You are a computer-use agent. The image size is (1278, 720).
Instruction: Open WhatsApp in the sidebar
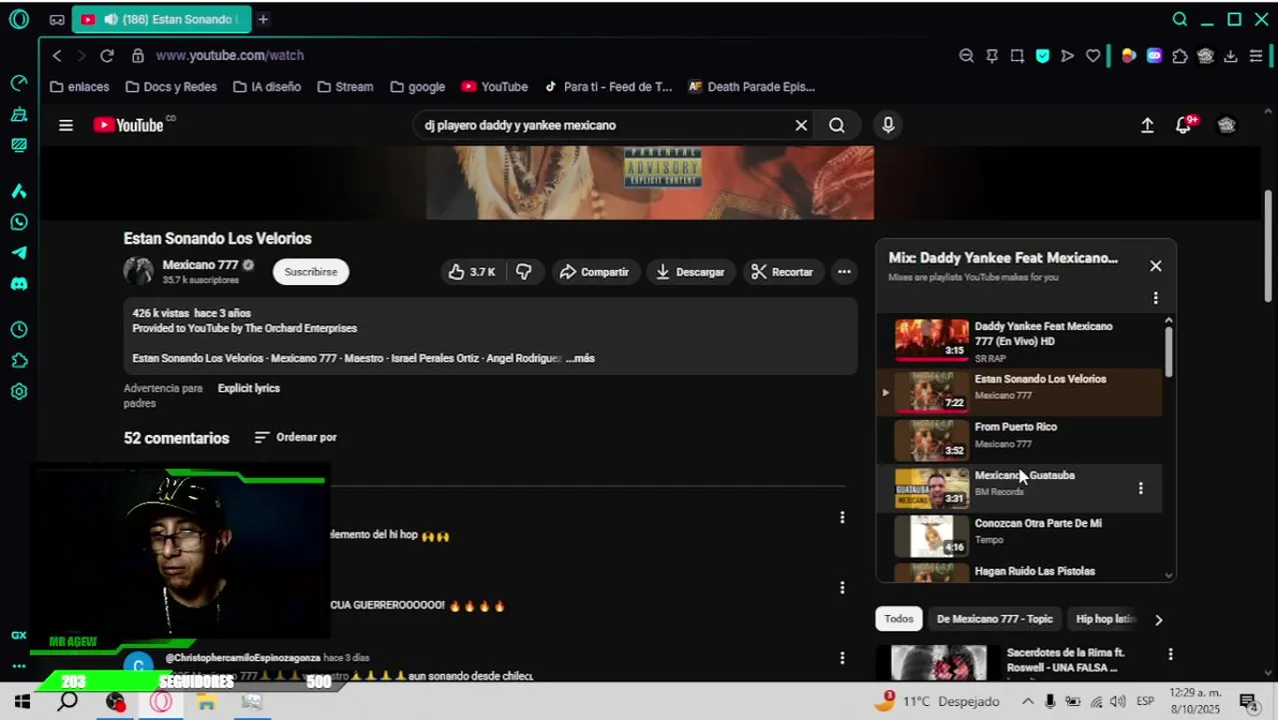click(18, 222)
